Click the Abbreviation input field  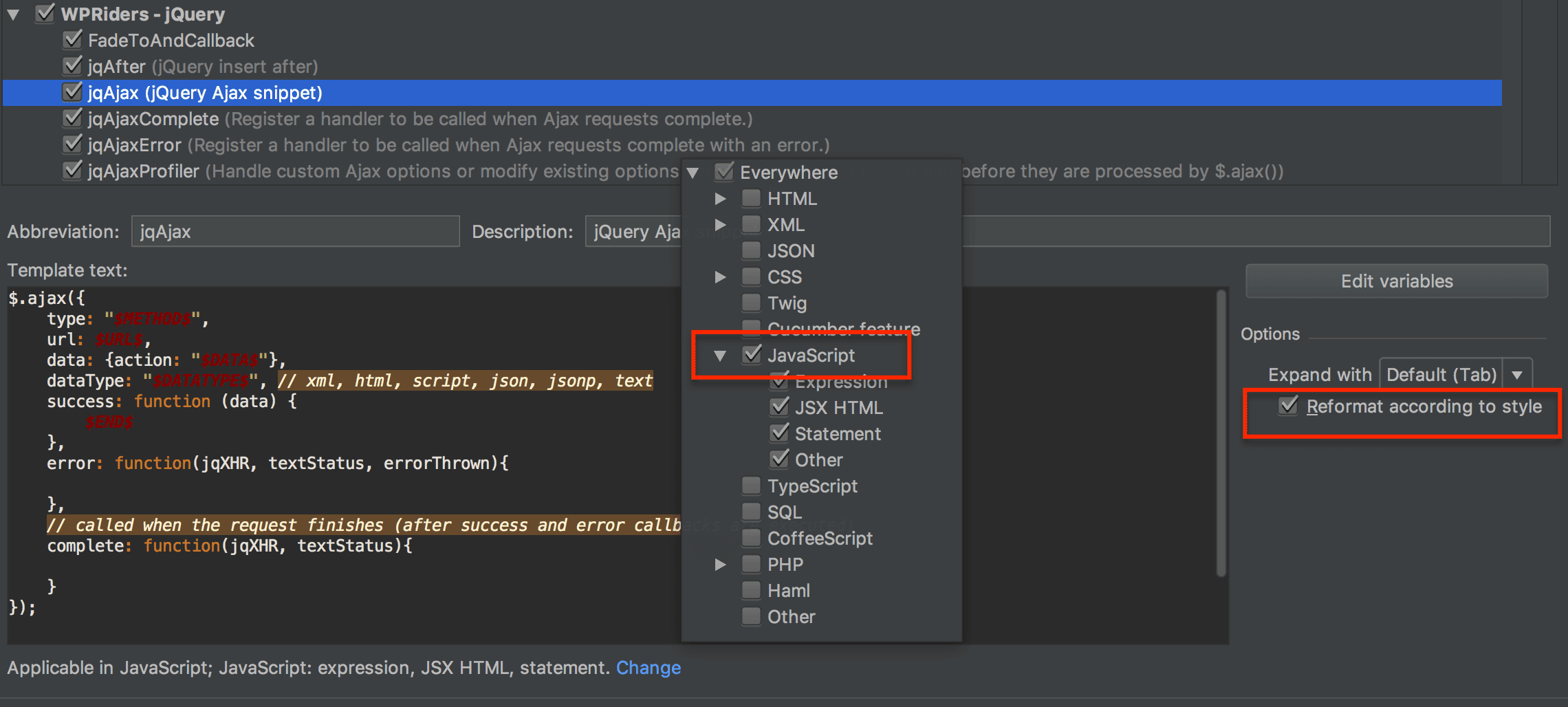click(x=295, y=232)
